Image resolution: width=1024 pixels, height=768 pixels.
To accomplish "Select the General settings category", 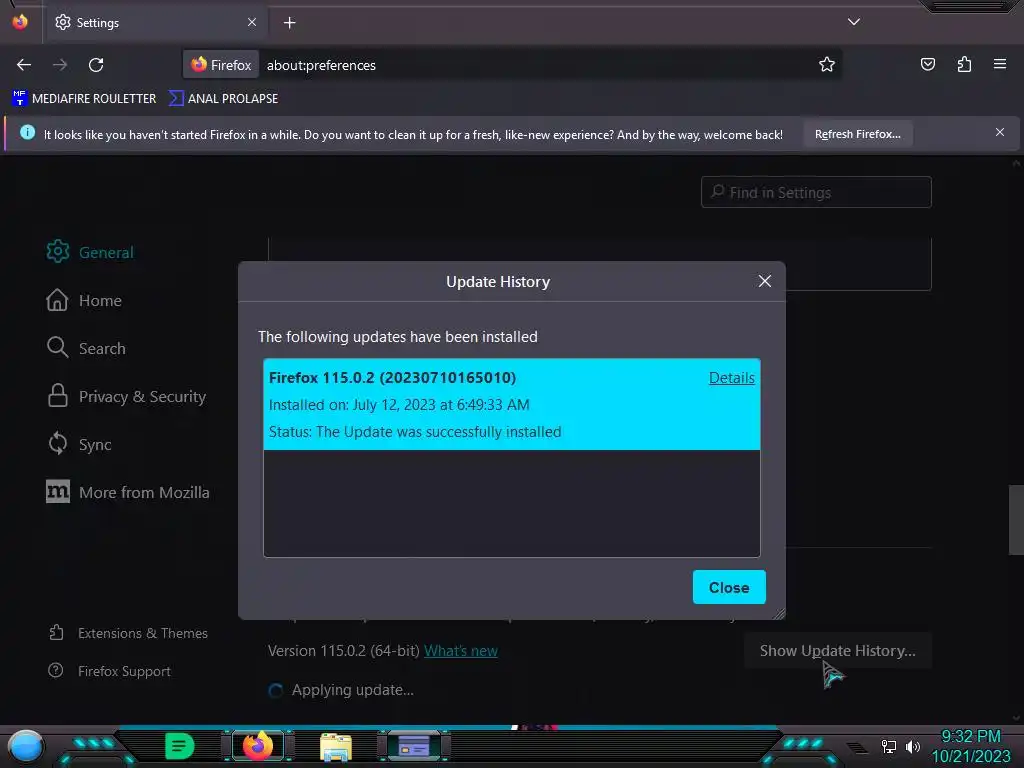I will click(x=90, y=252).
